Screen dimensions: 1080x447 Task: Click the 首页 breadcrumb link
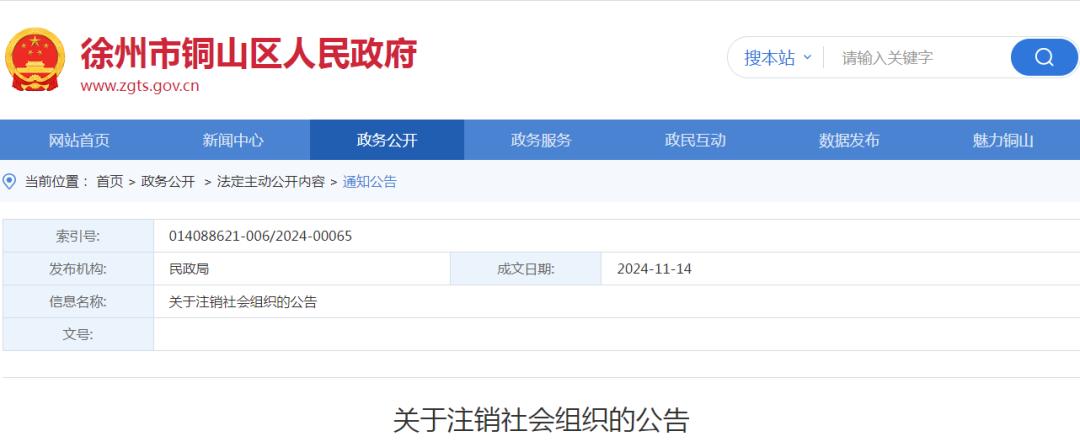pos(110,181)
